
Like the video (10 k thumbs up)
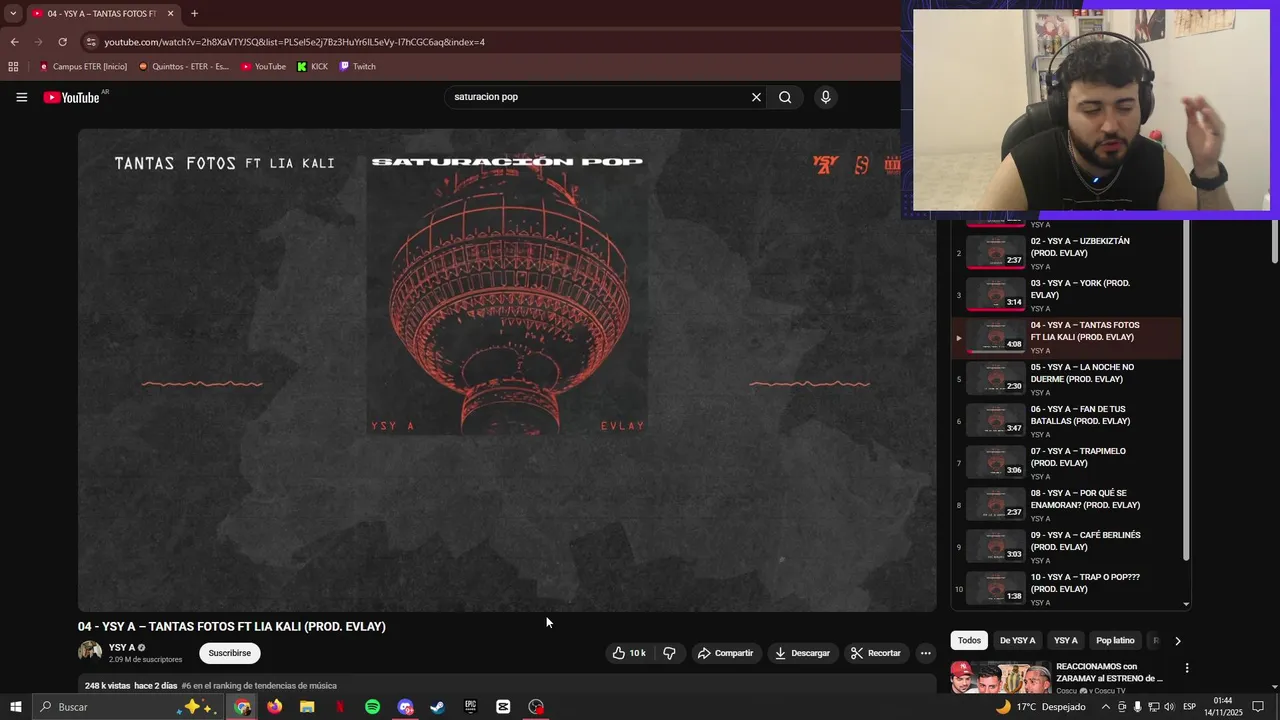(x=629, y=653)
